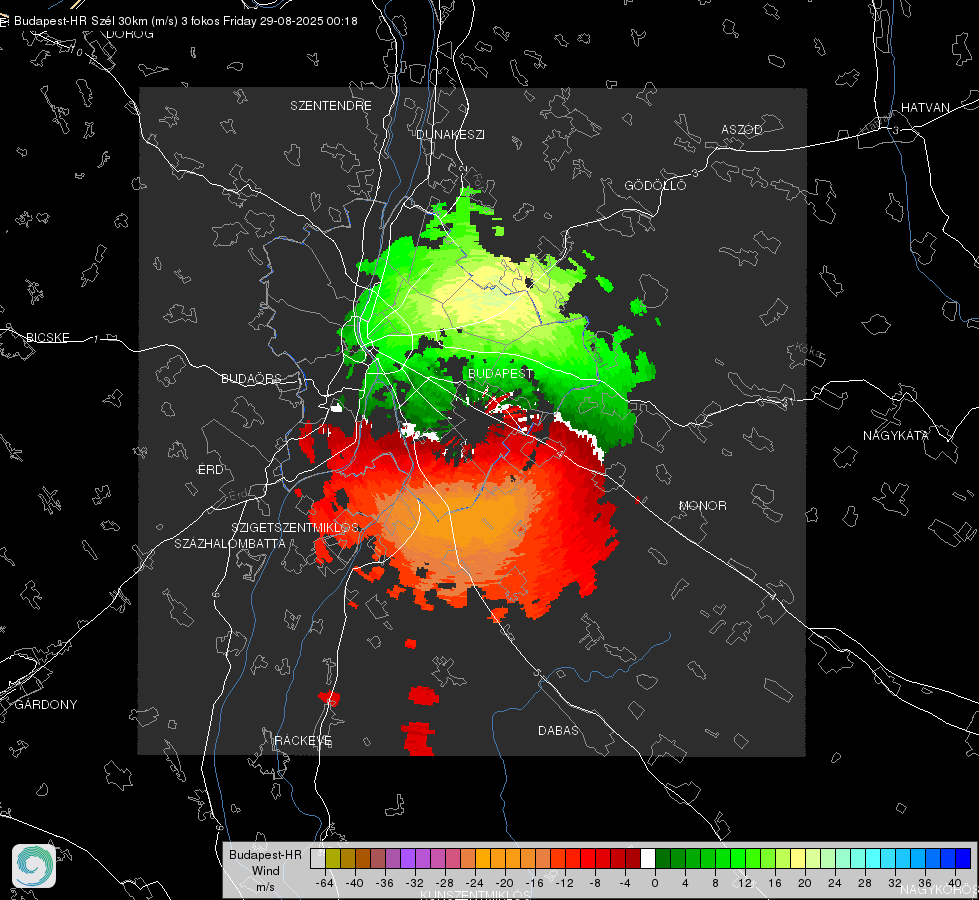This screenshot has width=979, height=900.
Task: Click the m/s unit label in legend
Action: click(265, 887)
